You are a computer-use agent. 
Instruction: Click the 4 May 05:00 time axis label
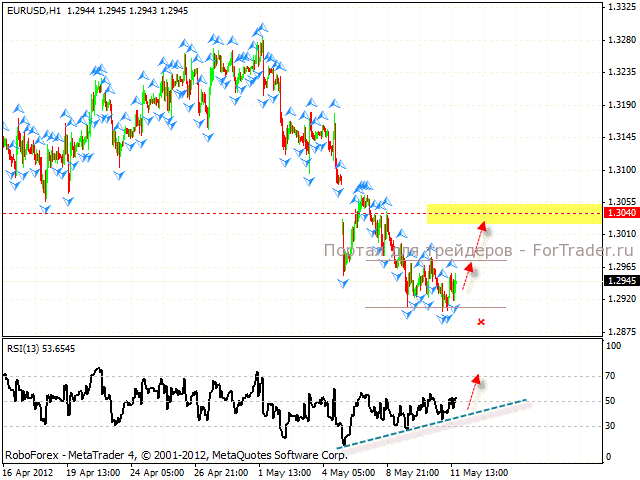pyautogui.click(x=350, y=470)
